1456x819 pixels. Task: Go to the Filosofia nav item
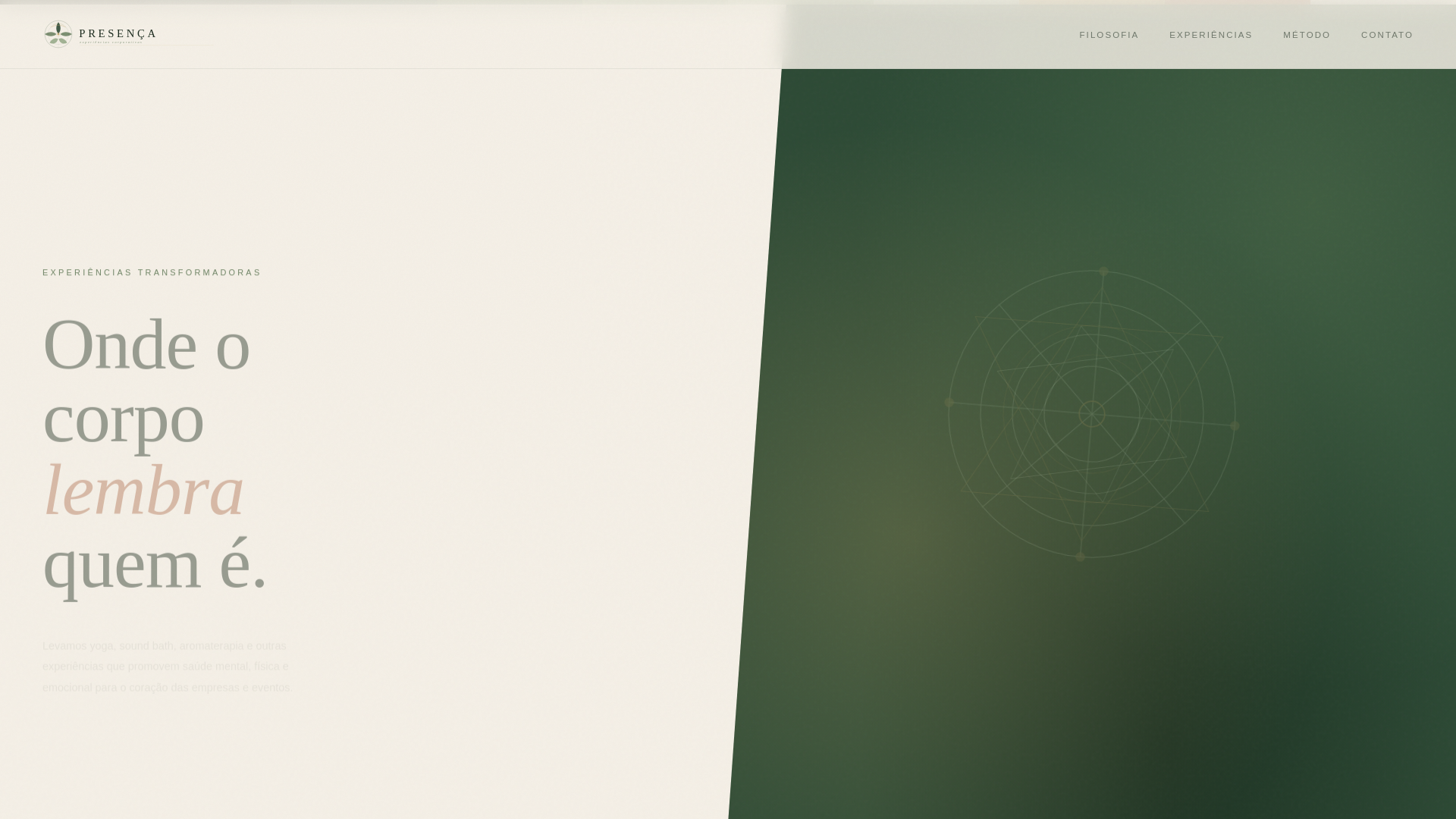pyautogui.click(x=1109, y=35)
